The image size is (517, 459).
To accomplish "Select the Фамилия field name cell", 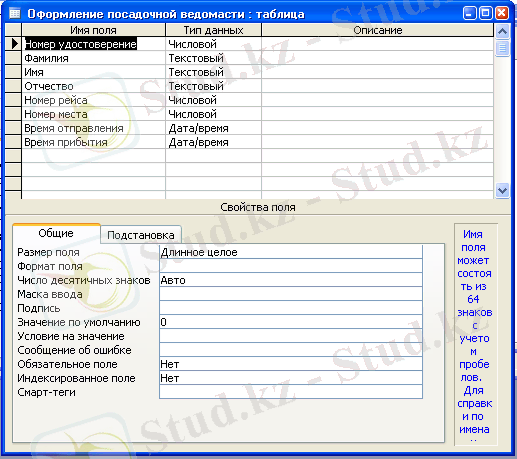I will coord(93,58).
